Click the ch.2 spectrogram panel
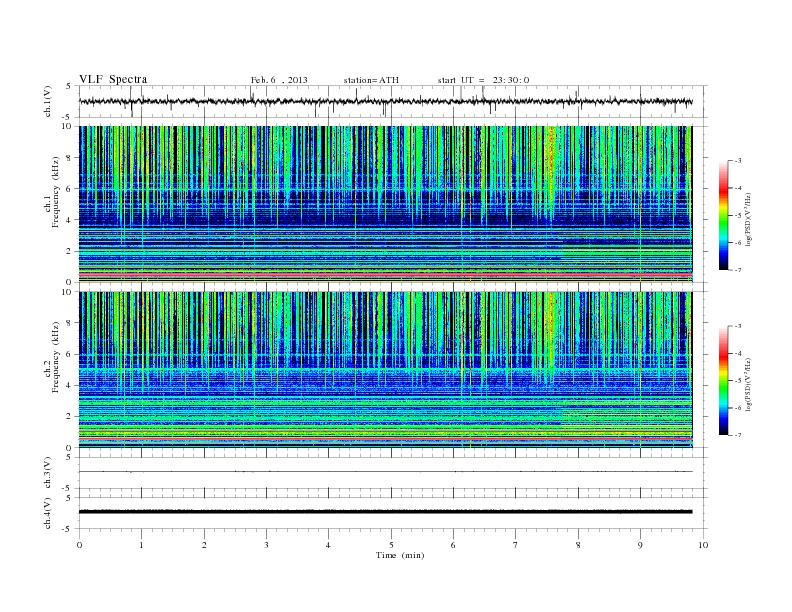 pos(385,370)
